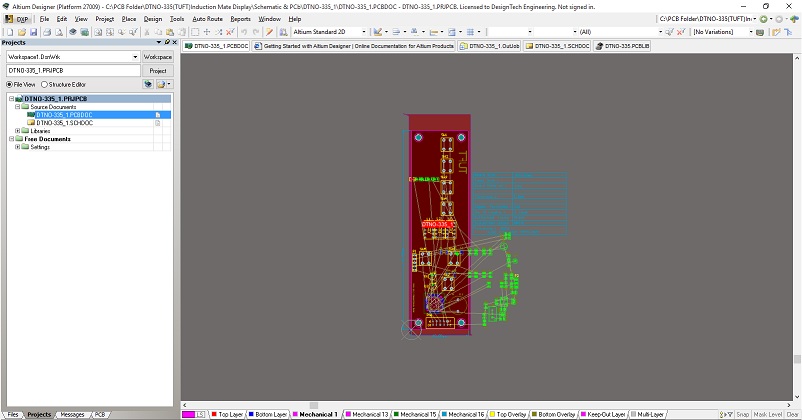Click the Projects panel pin icon
Screen dimensions: 802x420
coord(167,42)
